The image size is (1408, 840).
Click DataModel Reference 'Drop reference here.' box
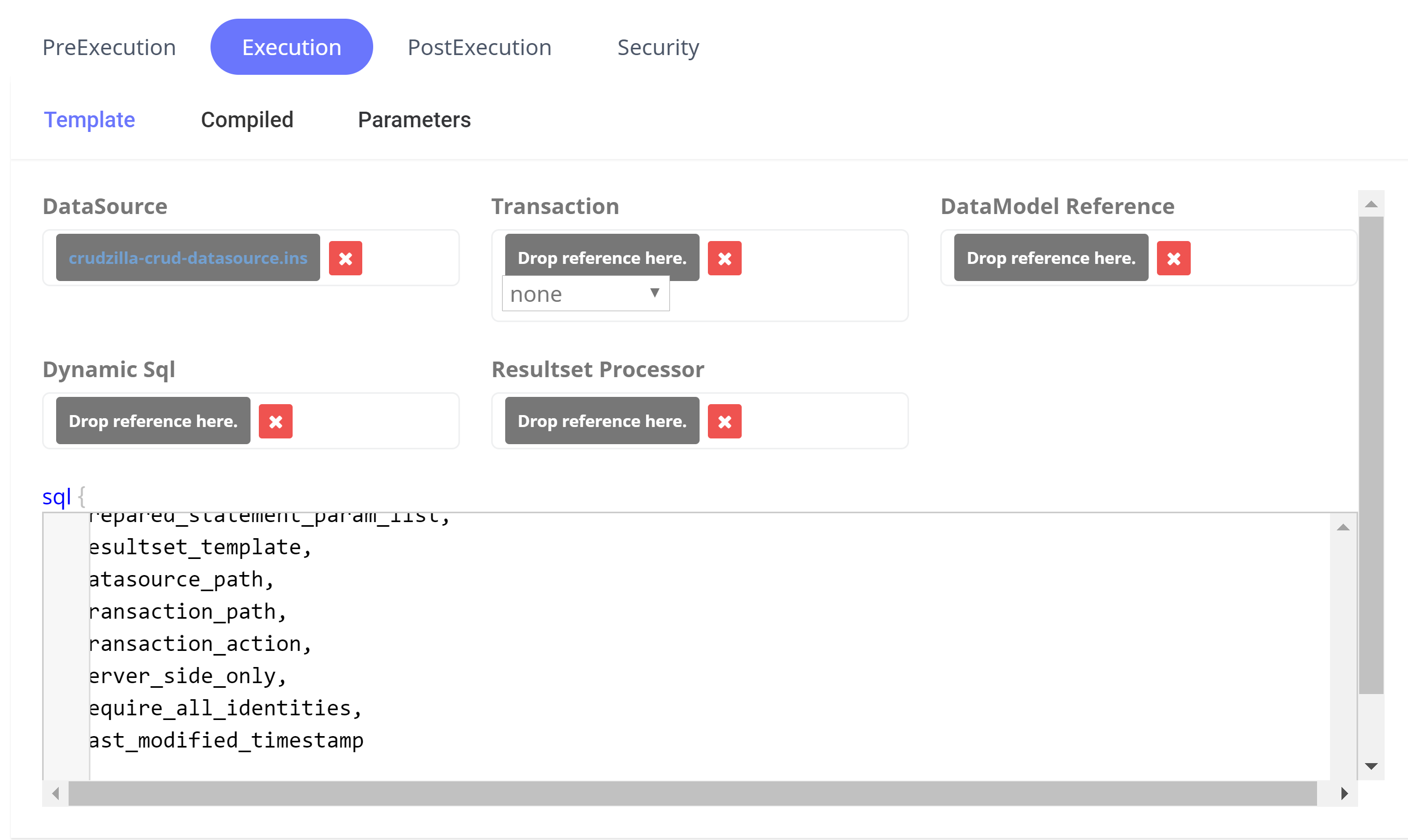point(1051,258)
